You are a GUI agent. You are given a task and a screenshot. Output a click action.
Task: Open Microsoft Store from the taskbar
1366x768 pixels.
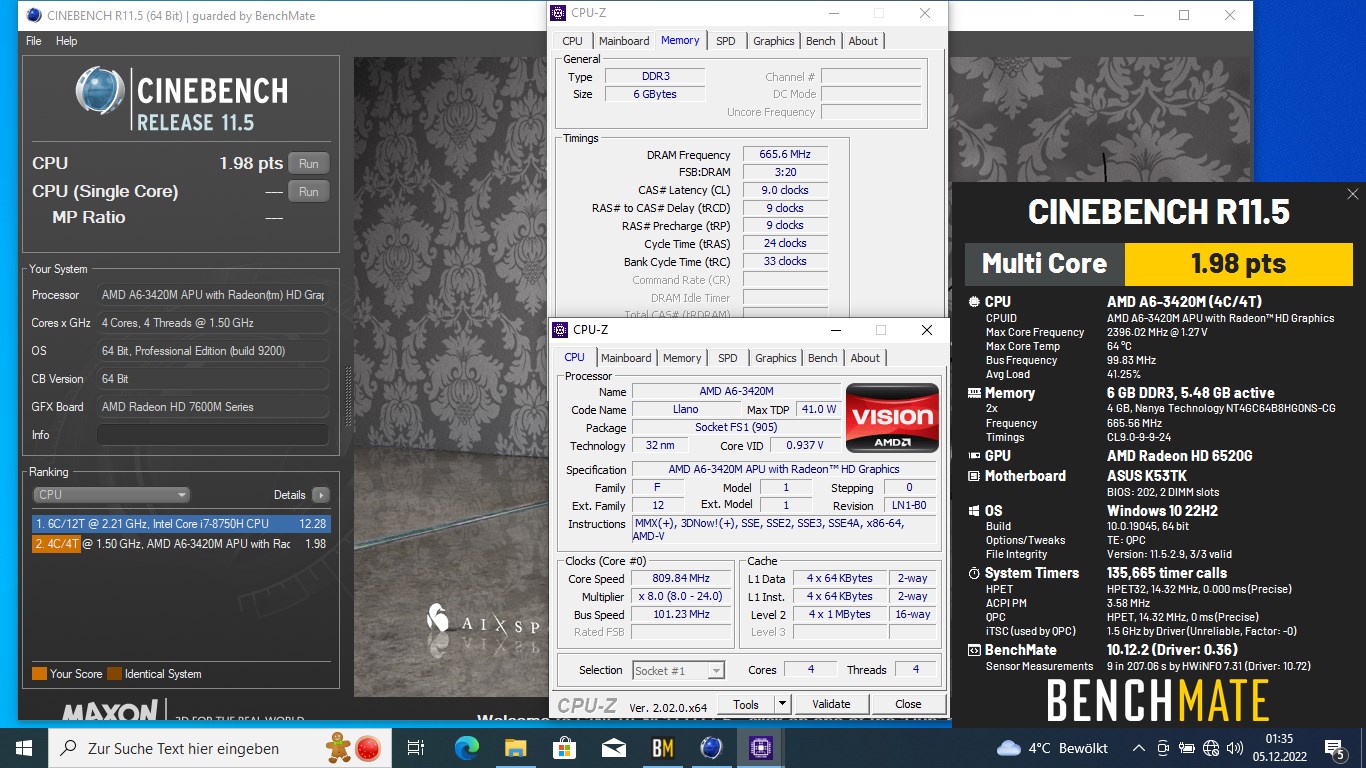coord(565,747)
